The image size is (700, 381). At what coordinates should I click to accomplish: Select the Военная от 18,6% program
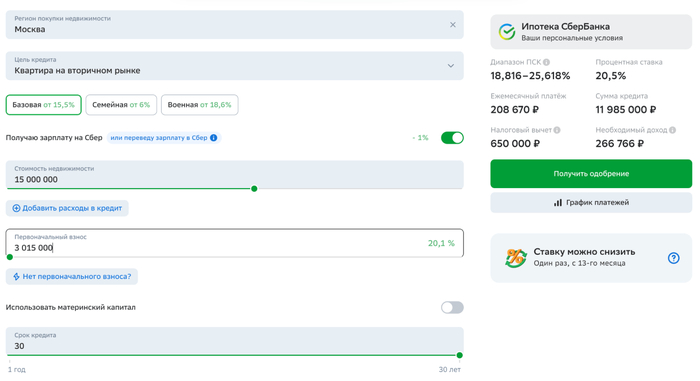[x=200, y=105]
